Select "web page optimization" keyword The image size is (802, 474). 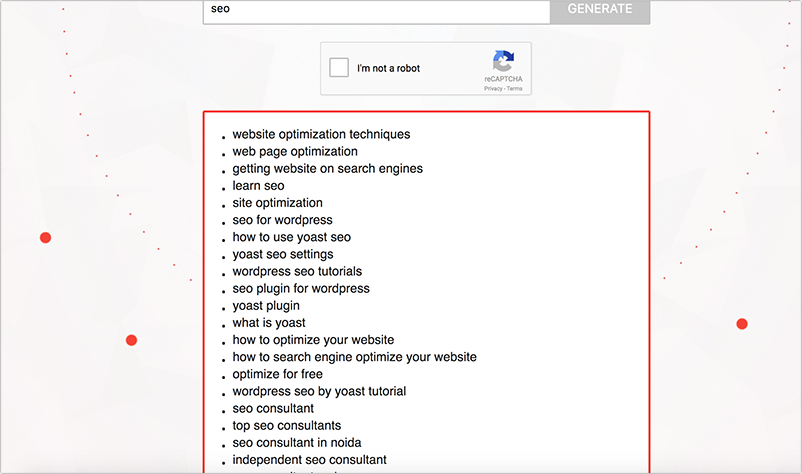[x=295, y=151]
